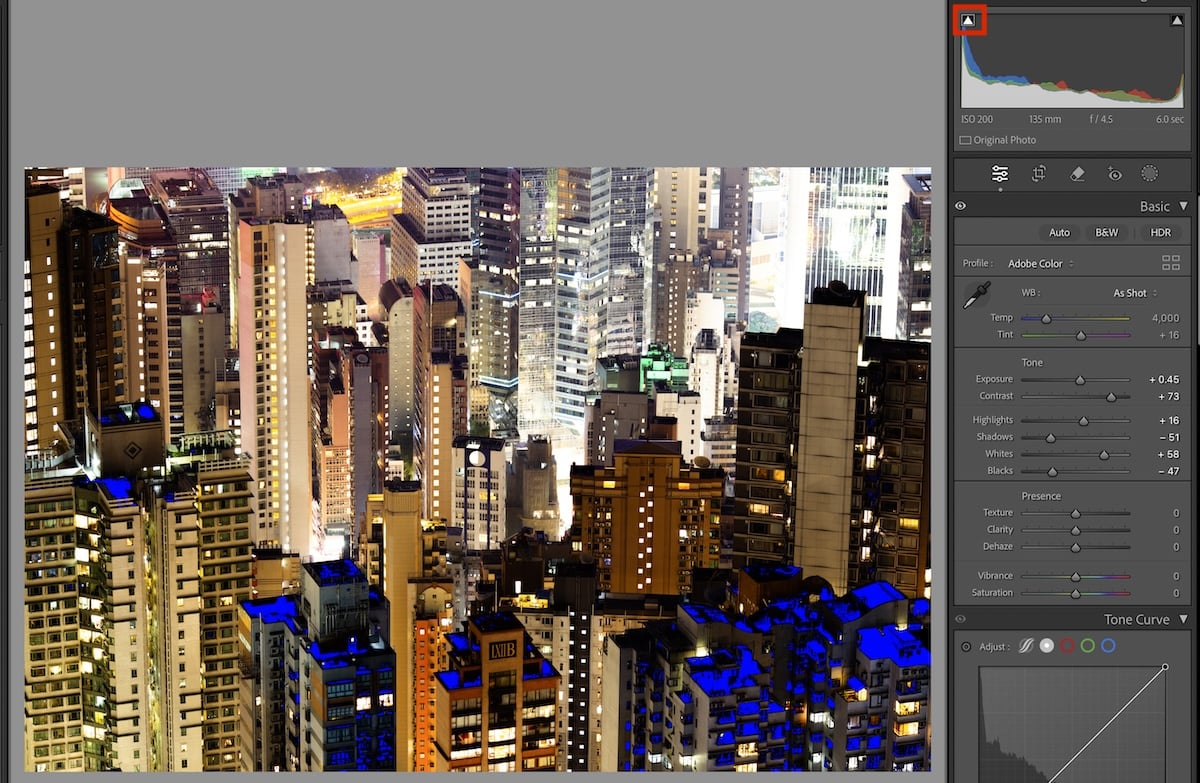1200x783 pixels.
Task: Open the Masking tool
Action: click(x=1149, y=174)
